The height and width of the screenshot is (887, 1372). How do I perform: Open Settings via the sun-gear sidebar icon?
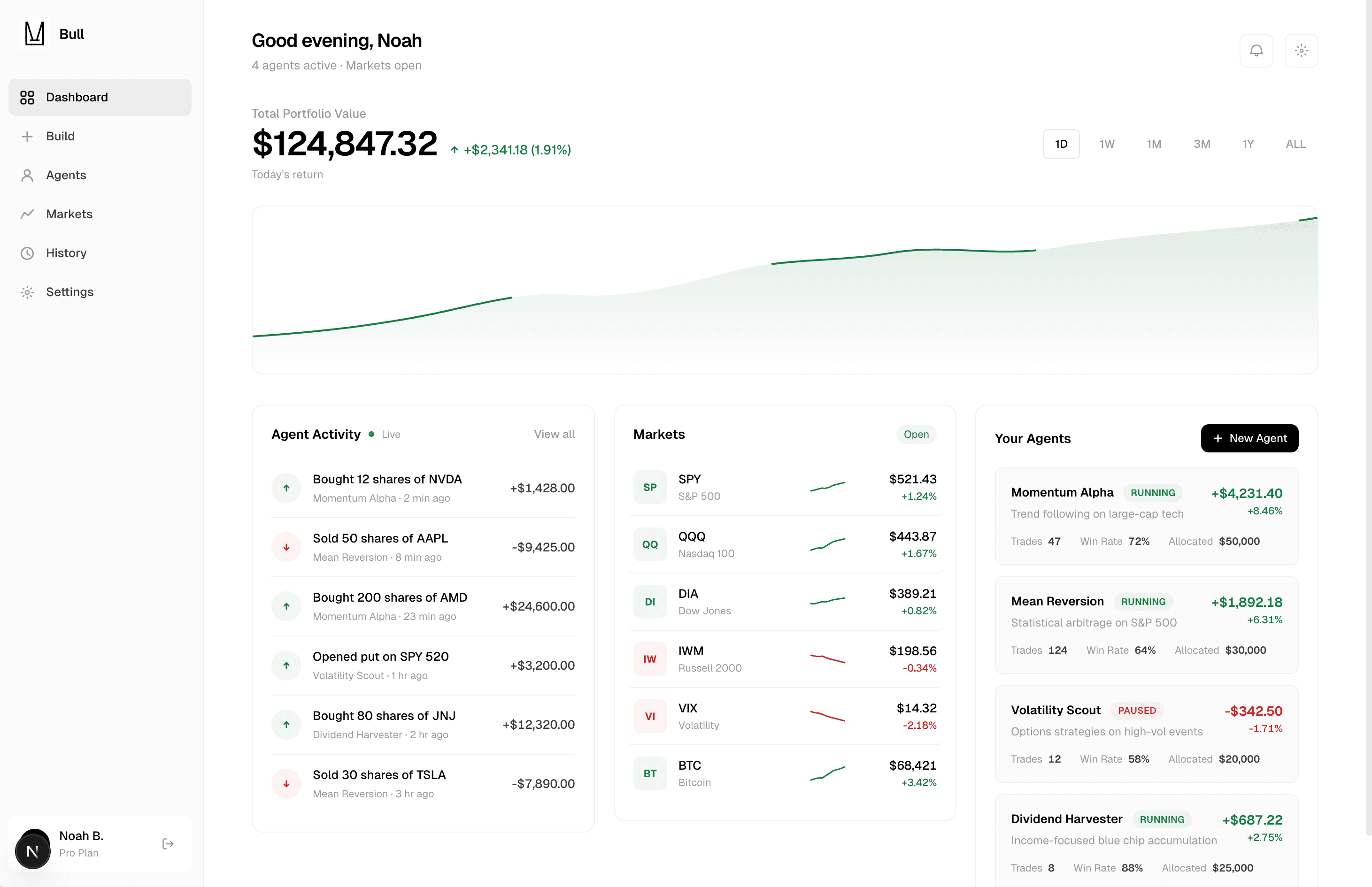pyautogui.click(x=27, y=292)
